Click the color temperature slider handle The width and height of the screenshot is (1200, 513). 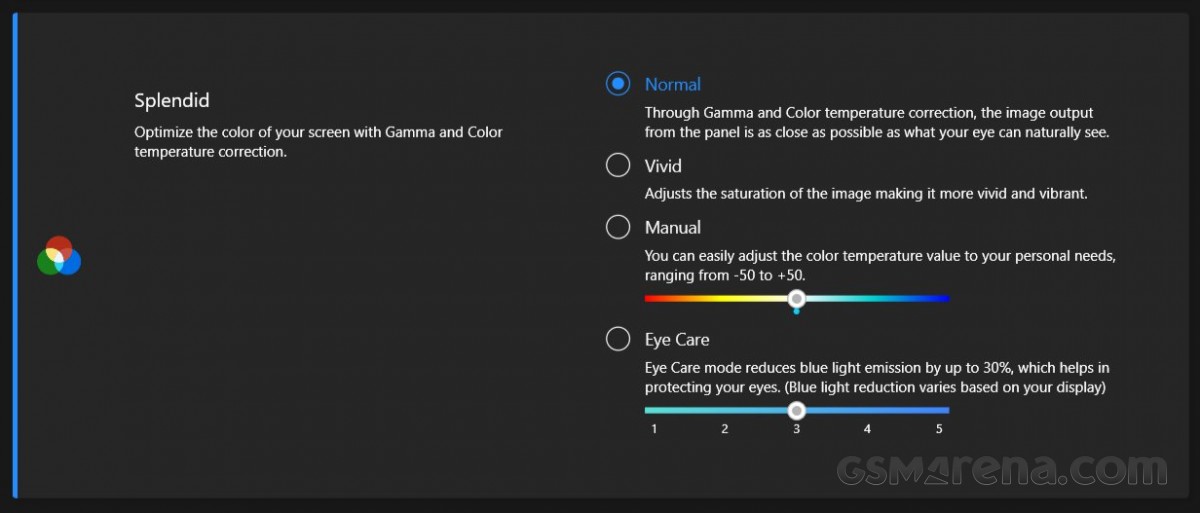(x=796, y=298)
